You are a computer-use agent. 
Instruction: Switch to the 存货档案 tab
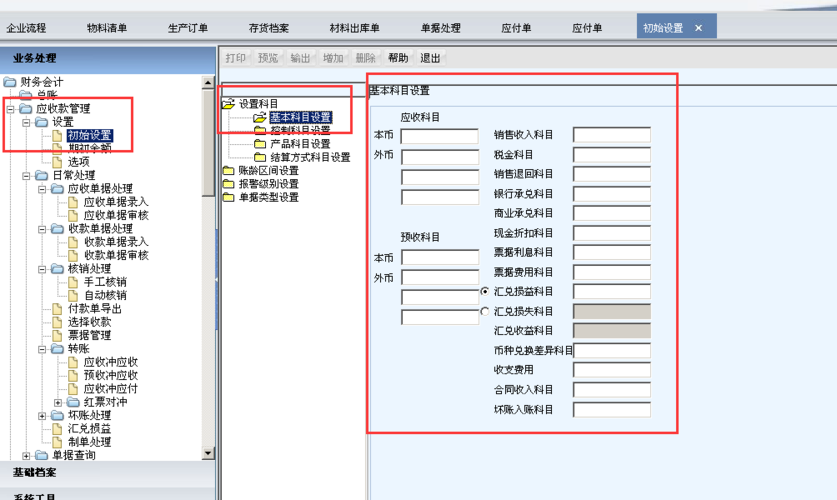[x=269, y=28]
